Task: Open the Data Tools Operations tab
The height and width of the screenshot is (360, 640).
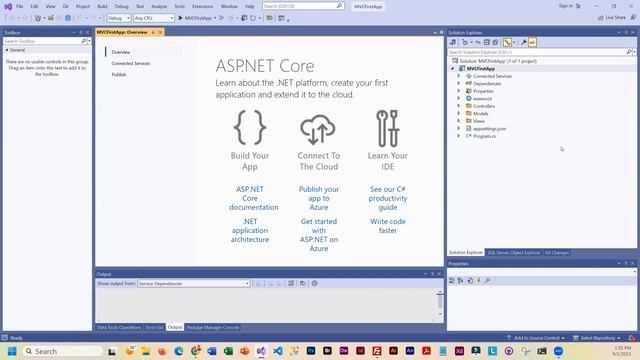Action: 119,327
